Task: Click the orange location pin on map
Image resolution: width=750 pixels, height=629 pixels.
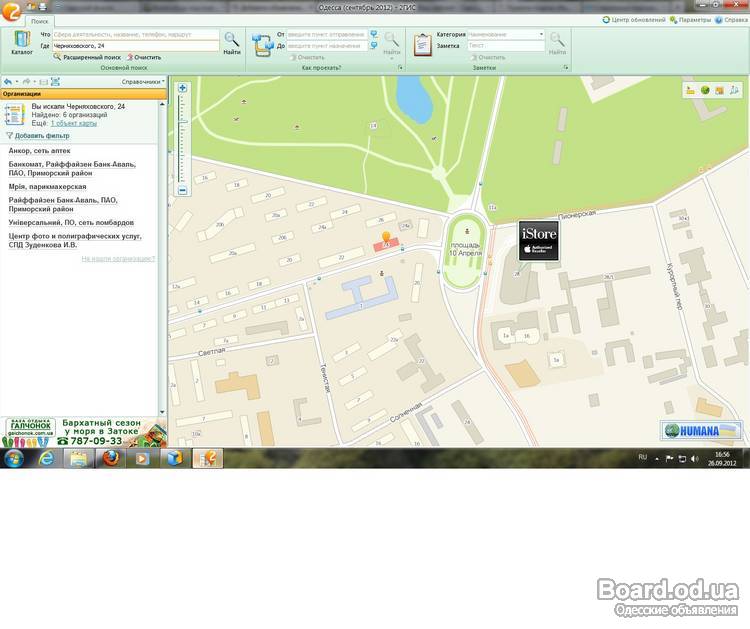Action: coord(387,237)
